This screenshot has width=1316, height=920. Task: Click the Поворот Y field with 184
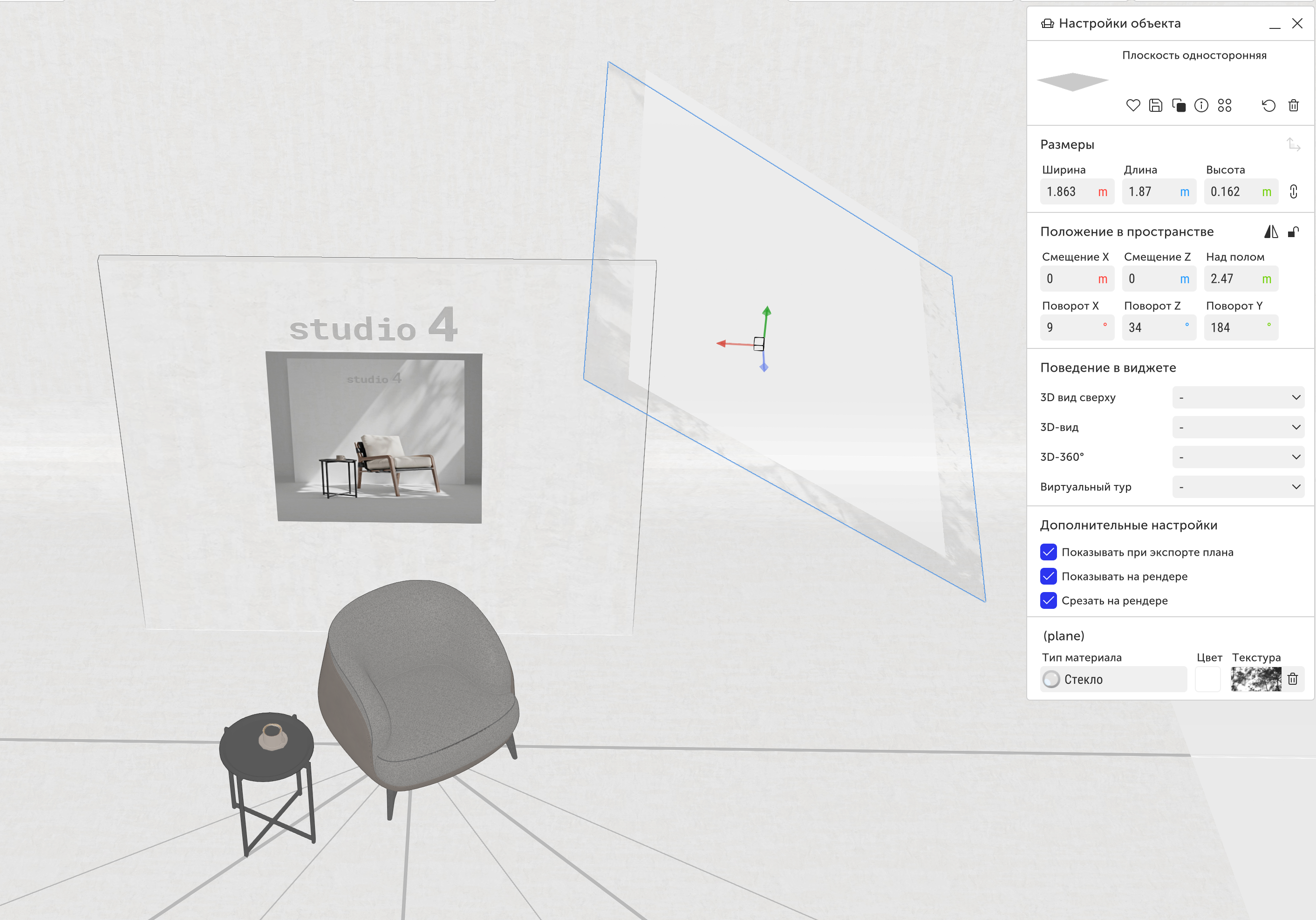tap(1241, 327)
